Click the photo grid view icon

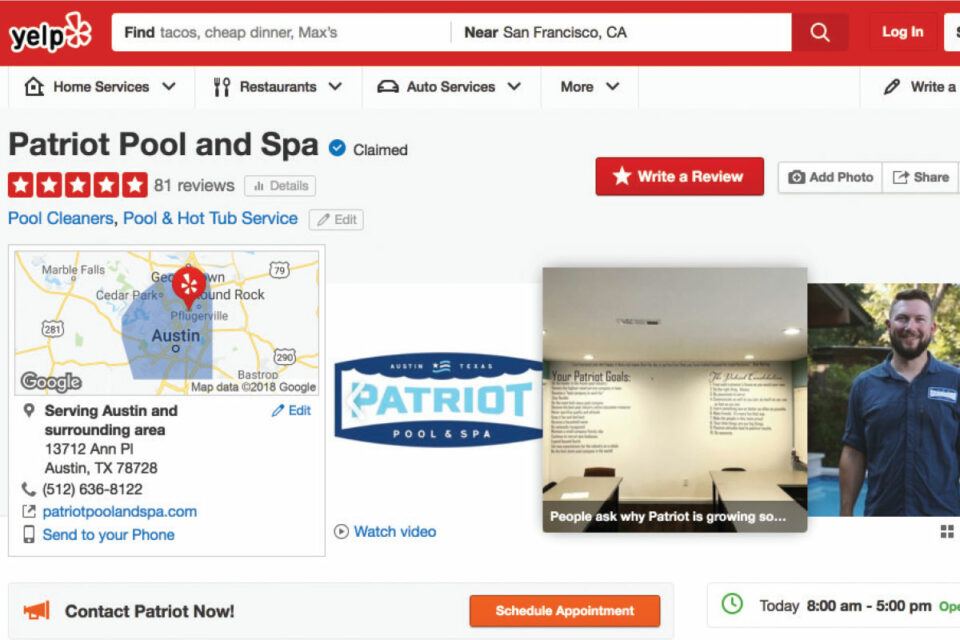point(947,531)
